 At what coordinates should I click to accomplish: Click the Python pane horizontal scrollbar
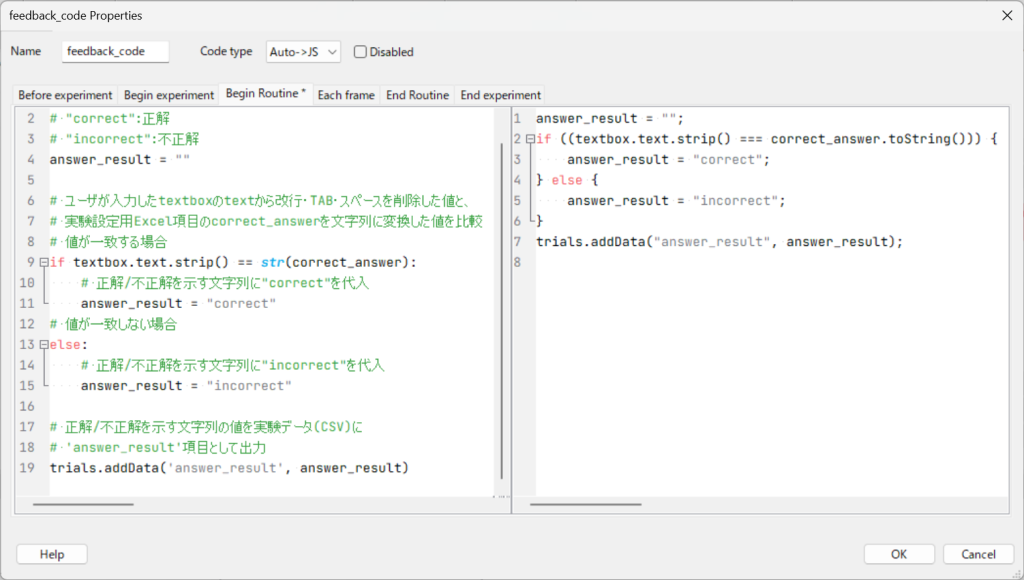tap(84, 504)
